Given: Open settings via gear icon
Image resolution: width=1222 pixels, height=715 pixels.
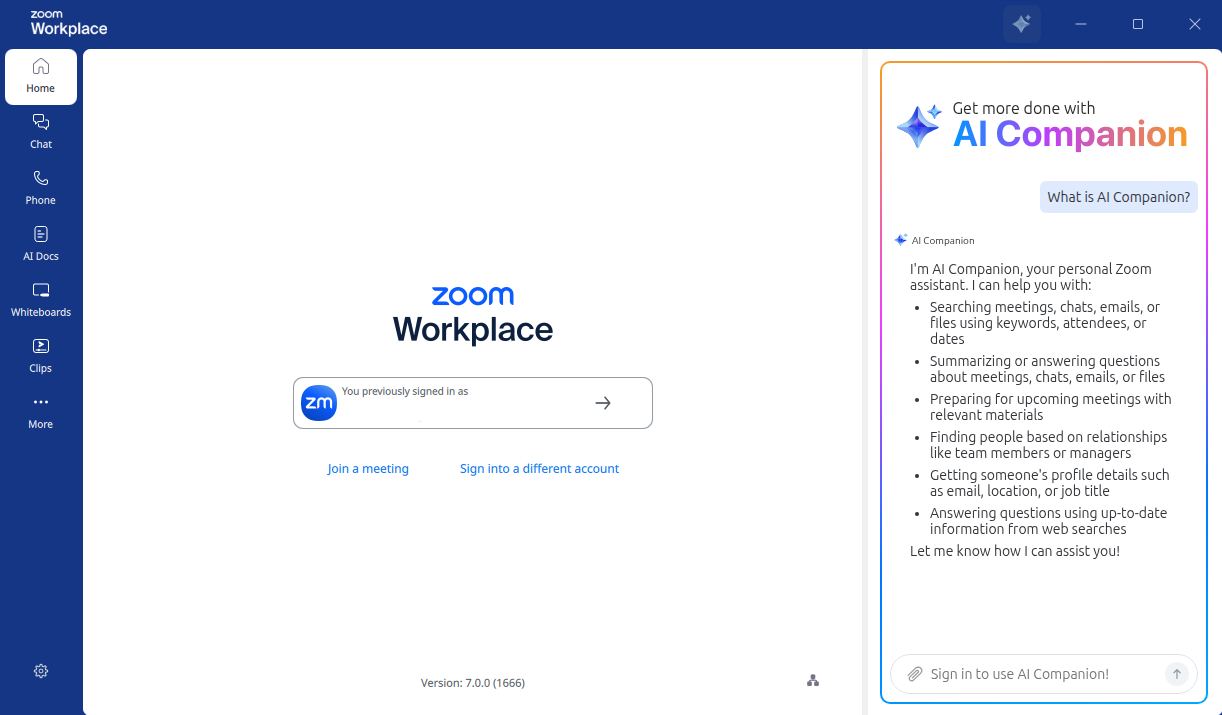Looking at the screenshot, I should point(41,671).
